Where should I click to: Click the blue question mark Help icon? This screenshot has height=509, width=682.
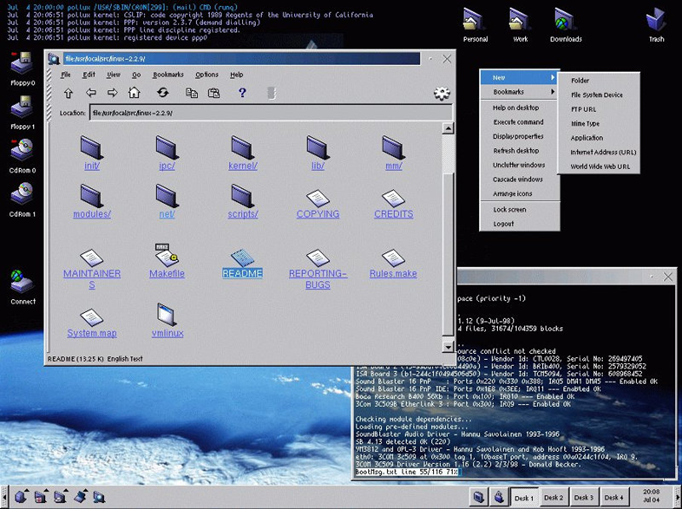point(242,93)
